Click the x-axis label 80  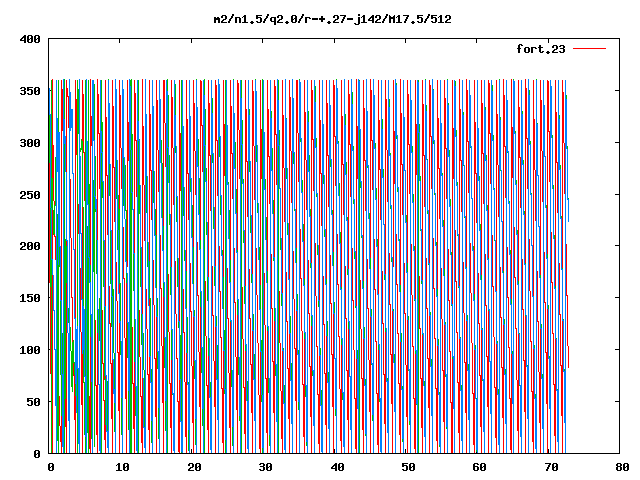tap(622, 467)
